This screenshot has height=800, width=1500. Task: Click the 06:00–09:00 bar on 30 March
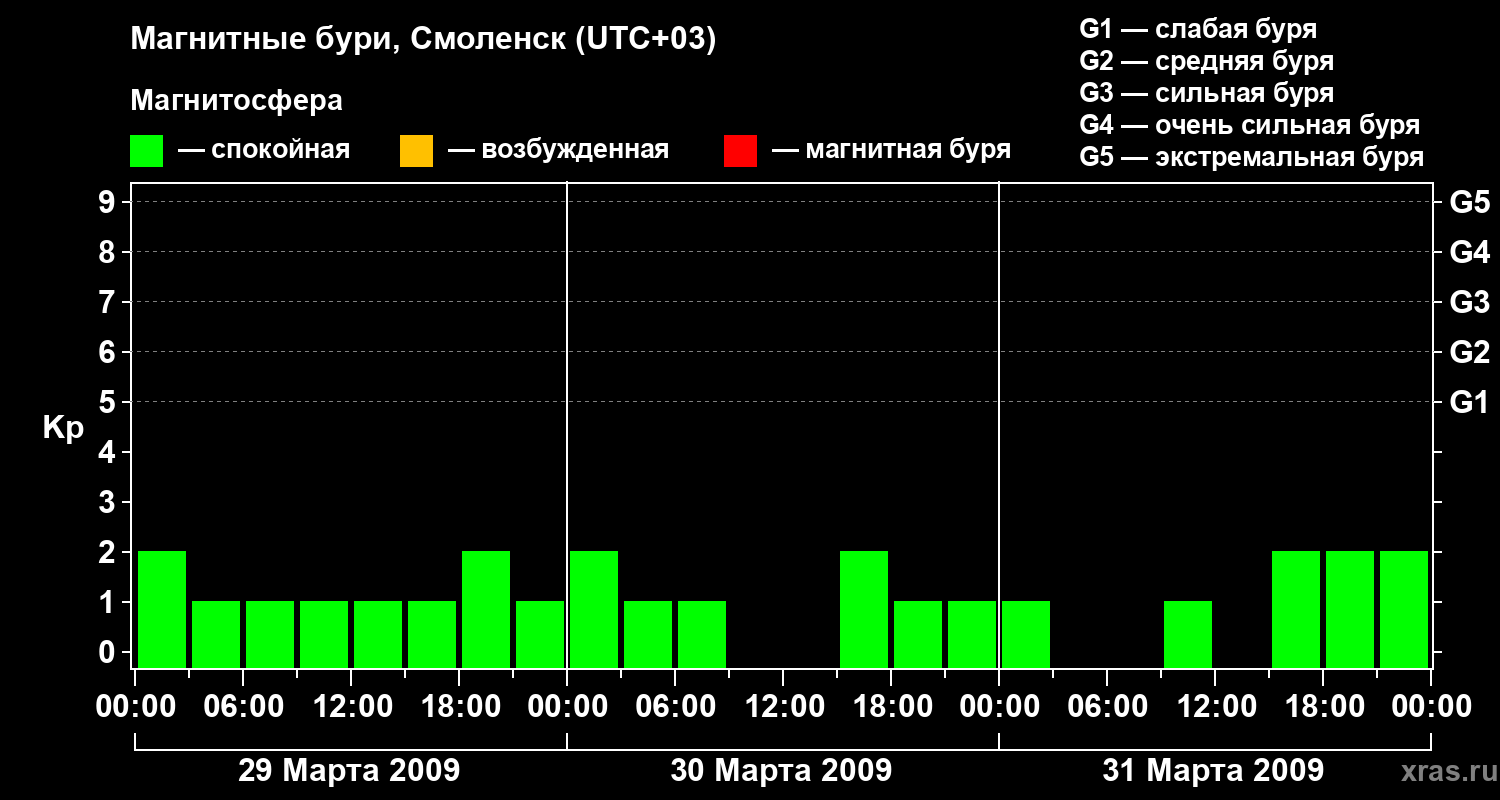tap(702, 634)
